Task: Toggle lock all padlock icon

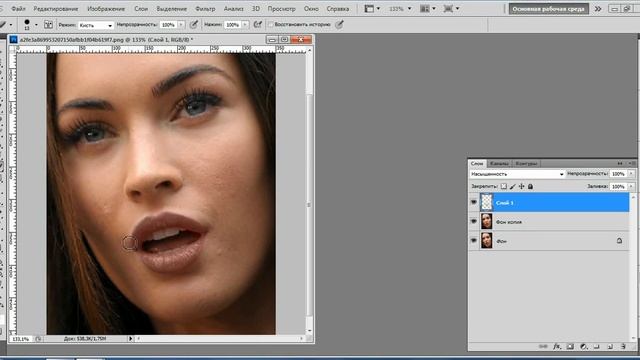Action: coord(530,187)
